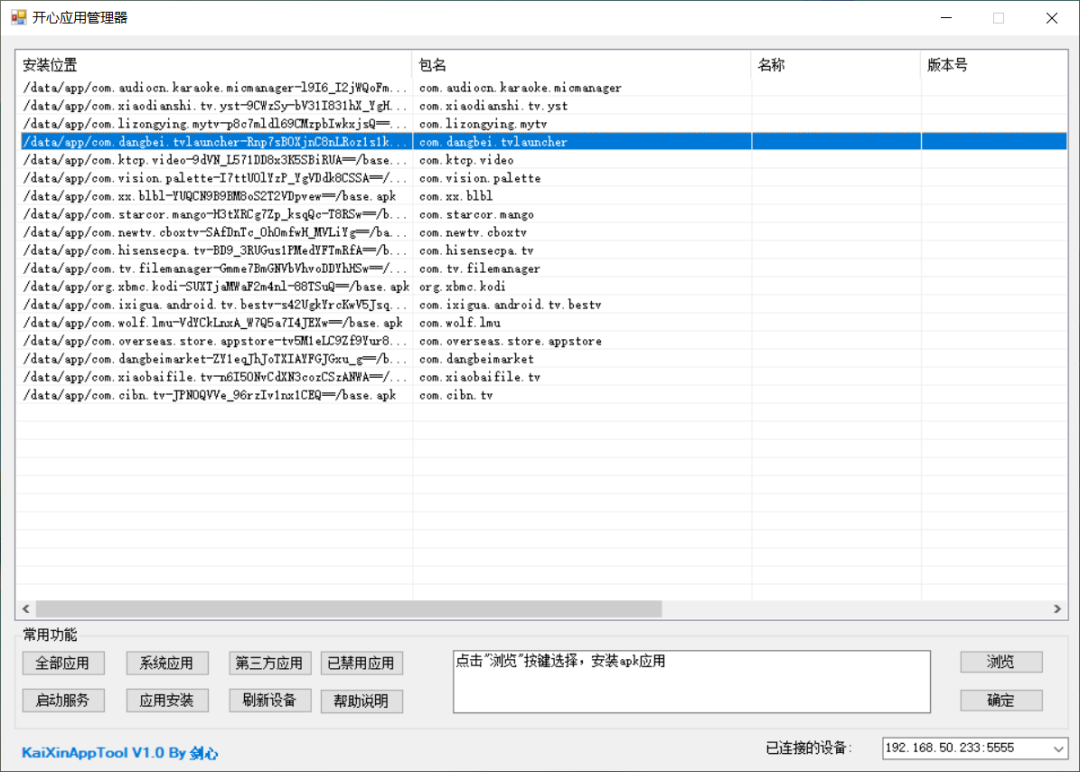Viewport: 1080px width, 772px height.
Task: Select the com.overseas.store.appstore row
Action: tap(541, 341)
